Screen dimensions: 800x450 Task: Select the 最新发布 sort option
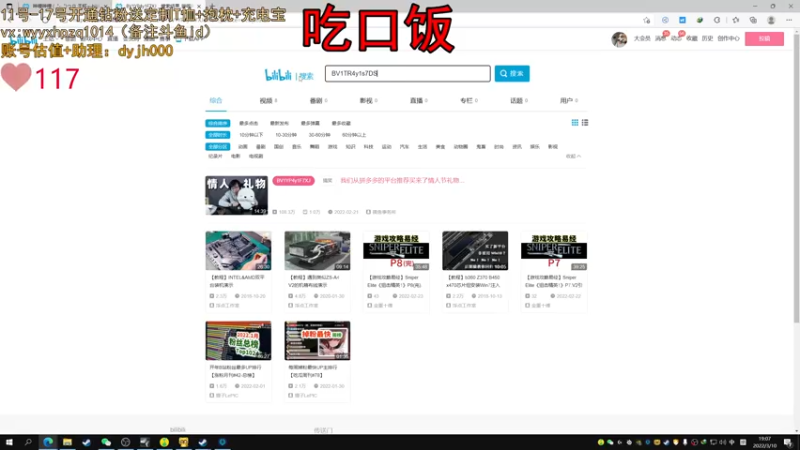(279, 123)
